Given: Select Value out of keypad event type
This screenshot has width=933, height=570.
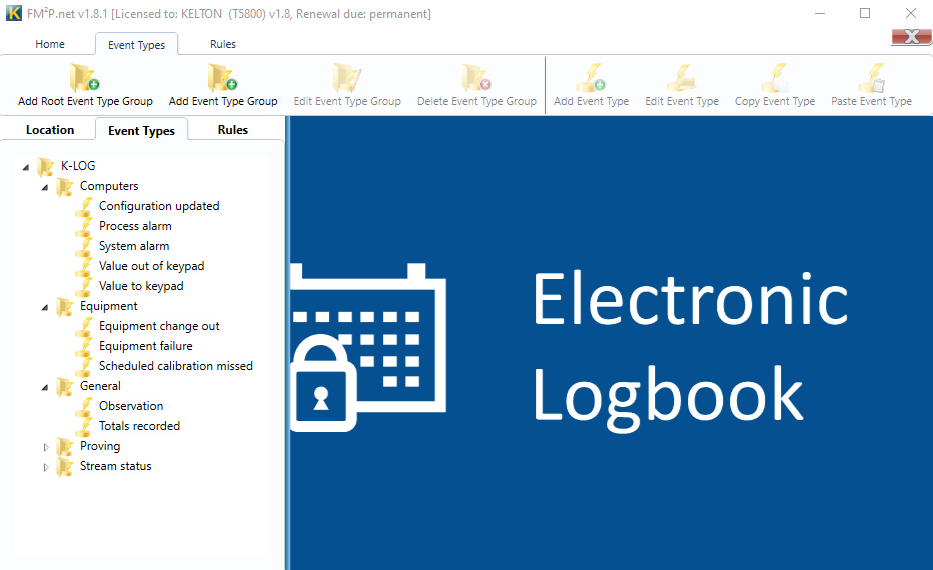Looking at the screenshot, I should tap(151, 266).
